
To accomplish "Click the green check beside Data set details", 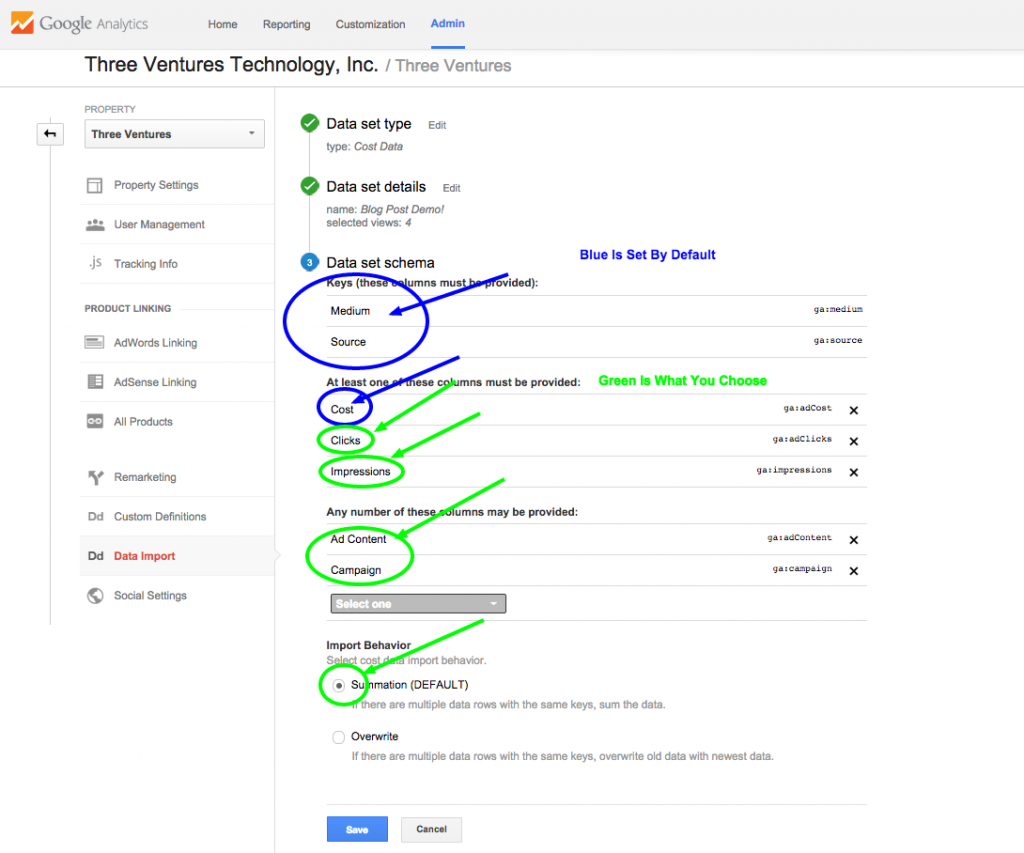I will click(x=310, y=186).
